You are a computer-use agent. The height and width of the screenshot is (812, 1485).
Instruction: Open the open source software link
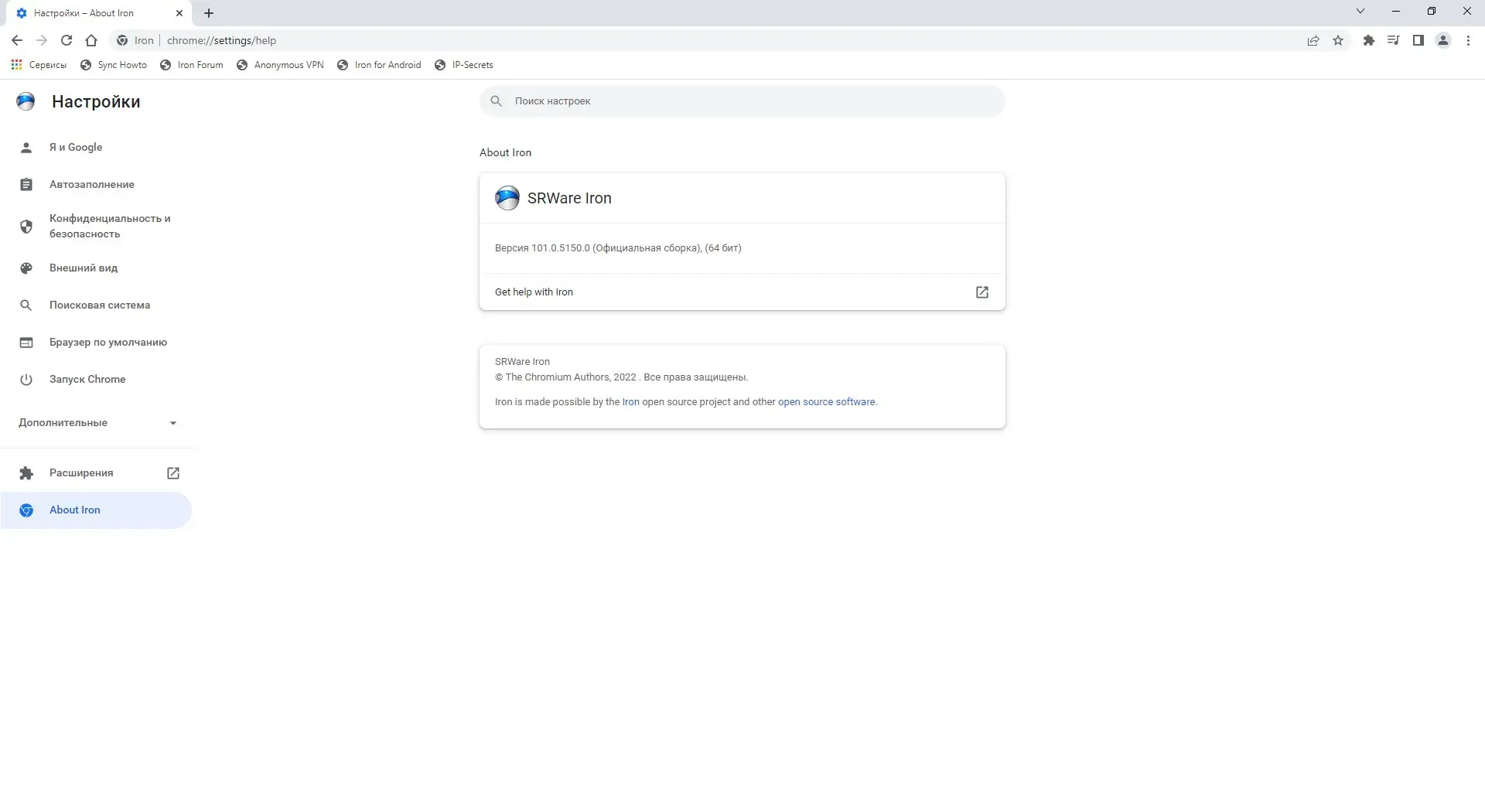click(827, 401)
